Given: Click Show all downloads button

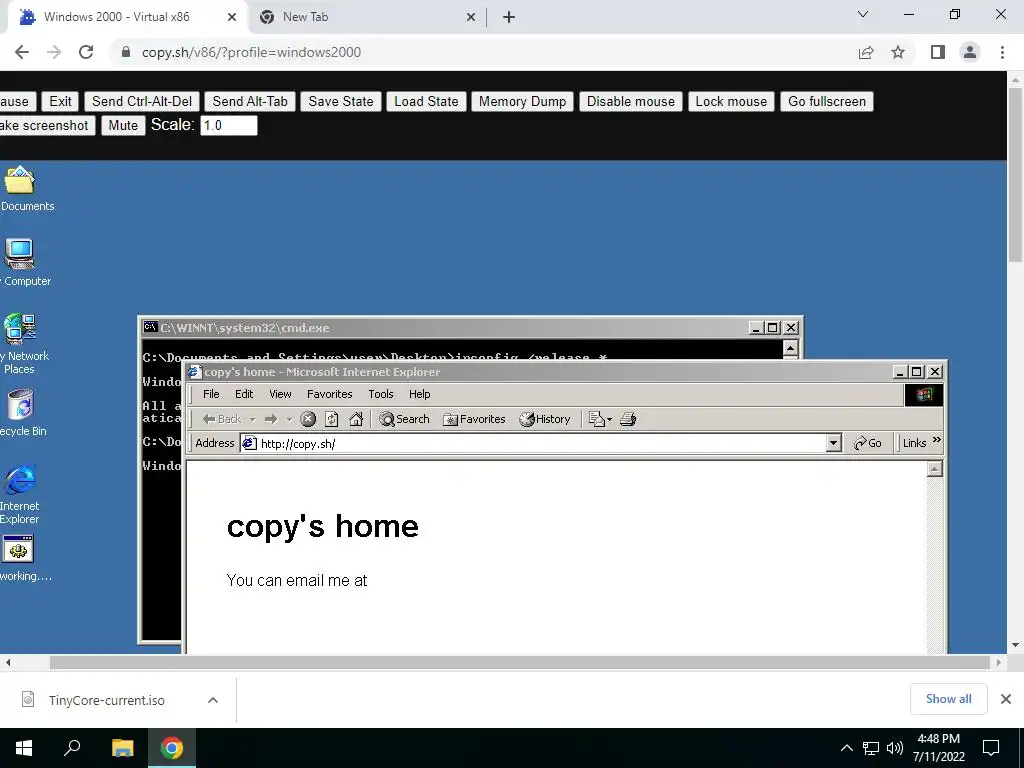Looking at the screenshot, I should (x=948, y=699).
